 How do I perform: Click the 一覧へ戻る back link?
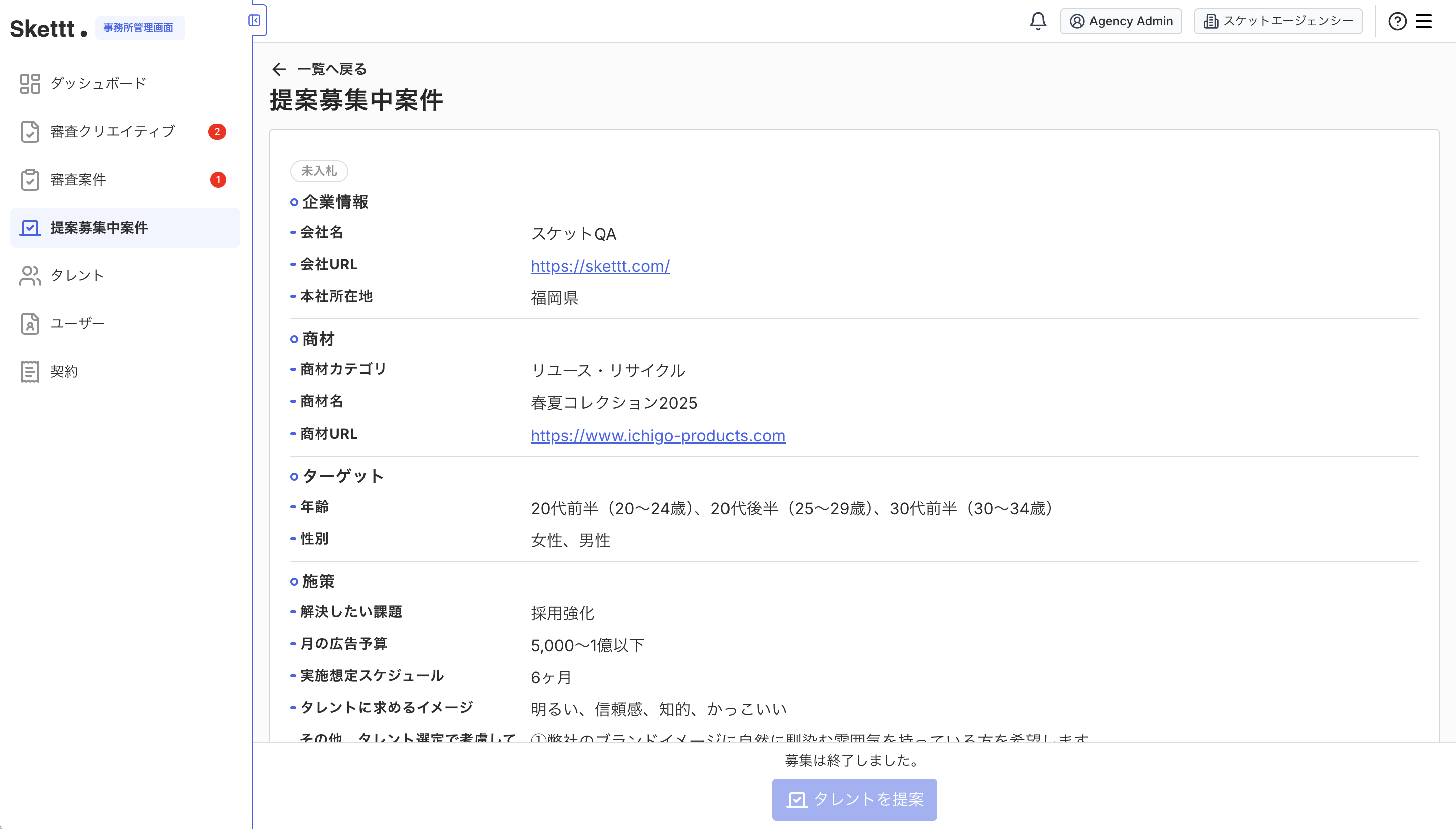pos(331,70)
